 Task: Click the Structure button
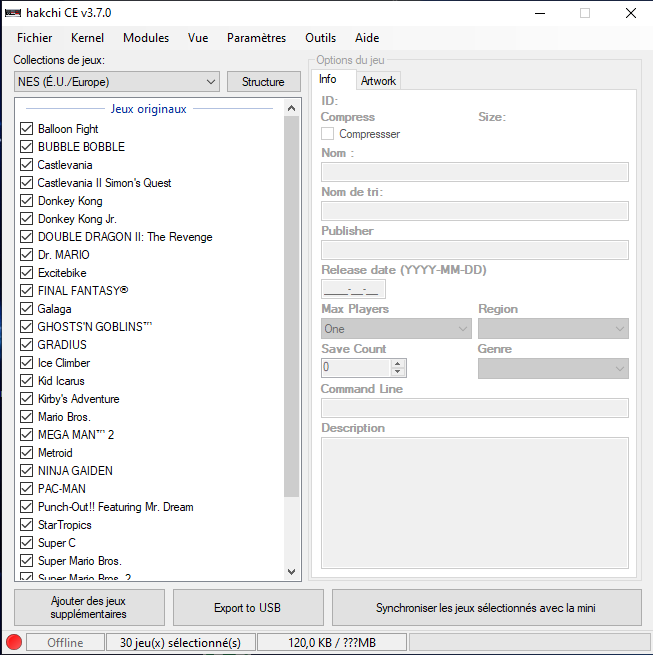(263, 82)
